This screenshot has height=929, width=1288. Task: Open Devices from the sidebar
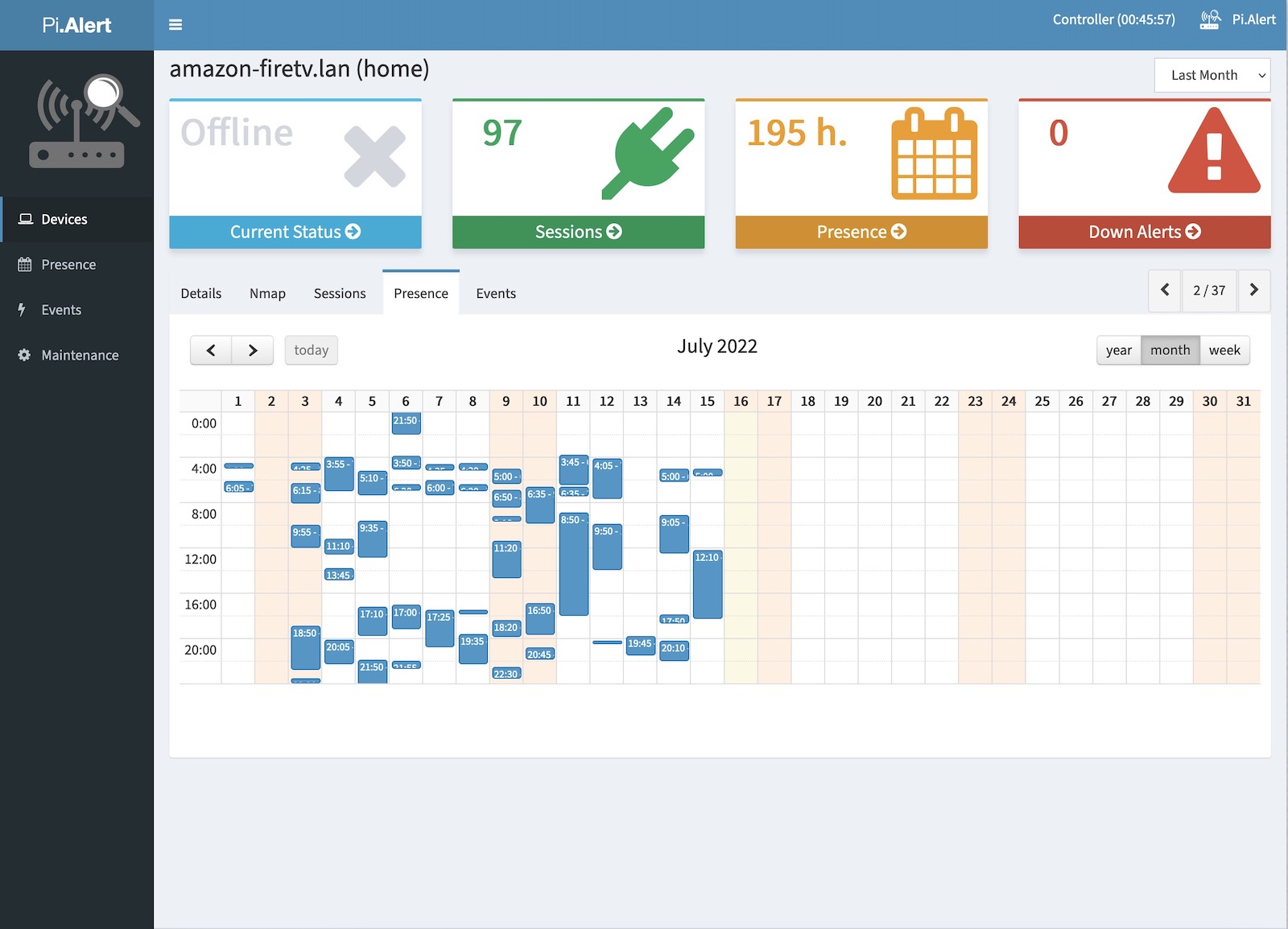coord(64,219)
